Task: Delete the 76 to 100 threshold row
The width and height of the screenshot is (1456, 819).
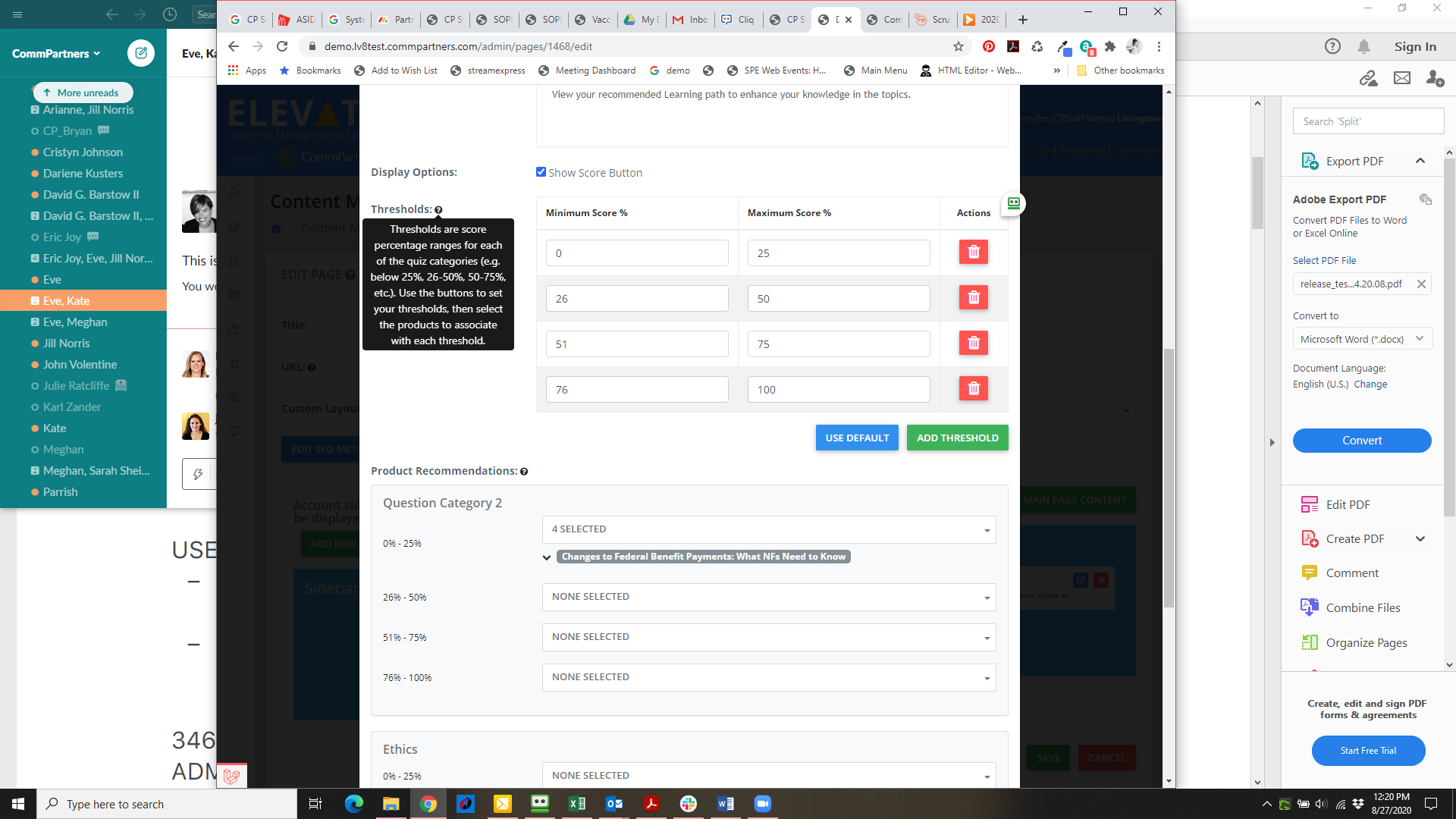Action: pyautogui.click(x=973, y=388)
